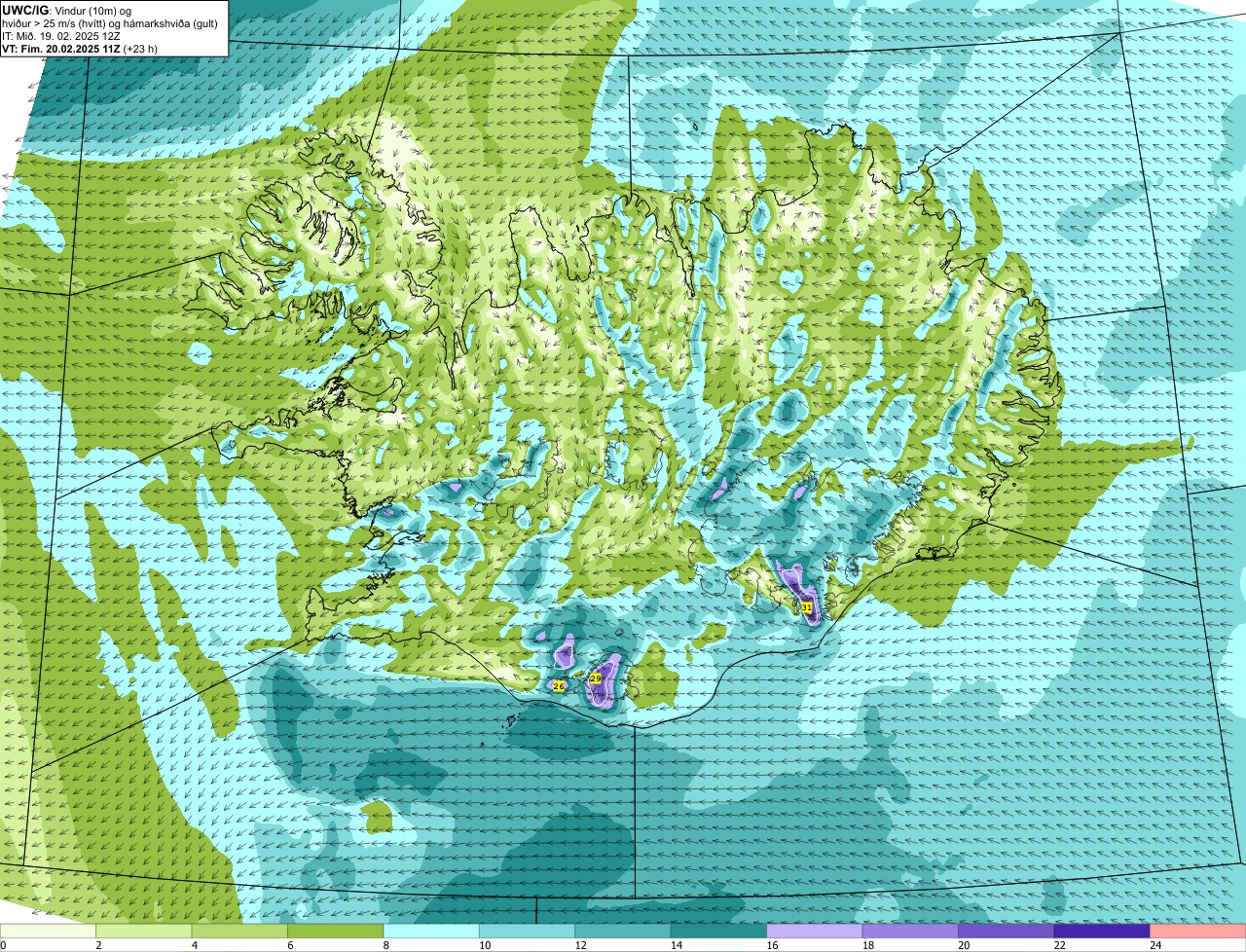Click the legend swatch between 14 and 16

coord(719,932)
